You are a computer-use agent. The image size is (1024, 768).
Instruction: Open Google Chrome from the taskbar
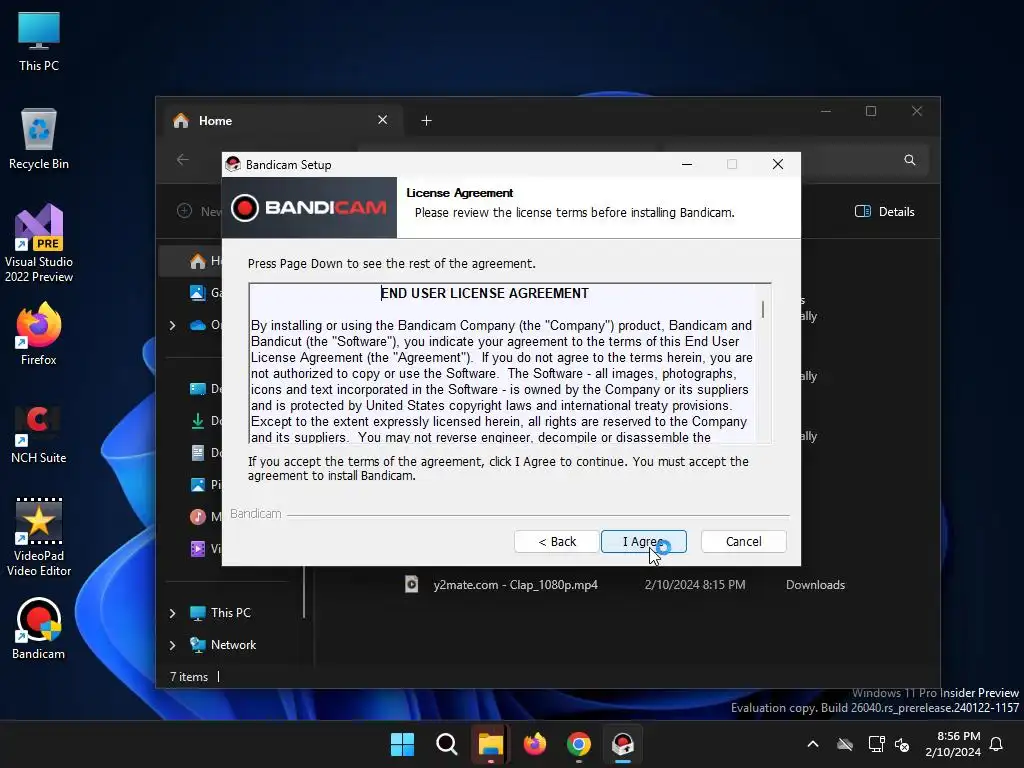coord(579,744)
